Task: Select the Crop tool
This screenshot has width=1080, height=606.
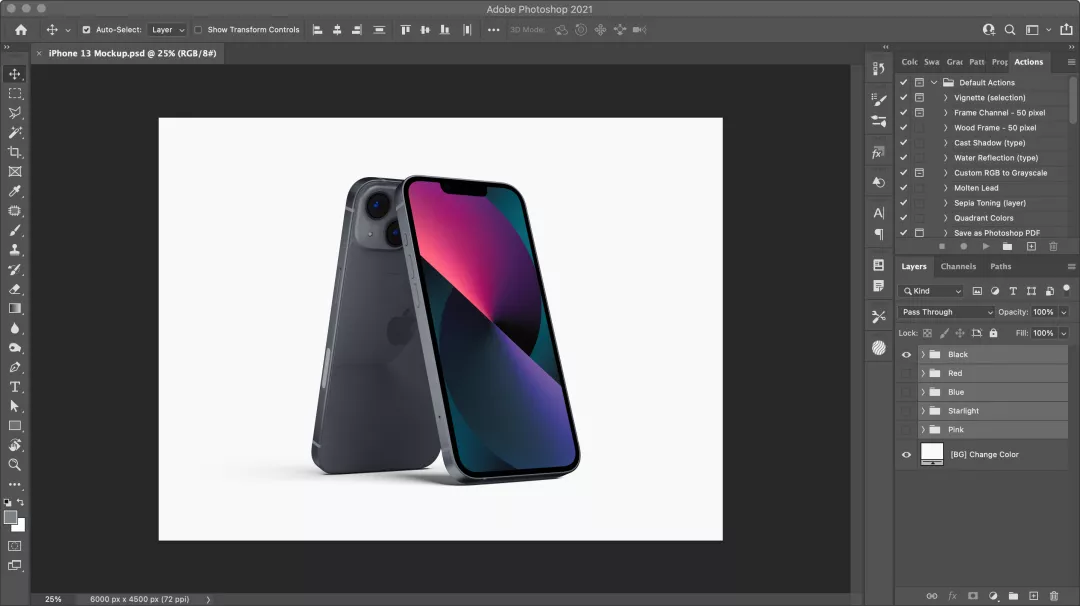Action: [x=15, y=152]
